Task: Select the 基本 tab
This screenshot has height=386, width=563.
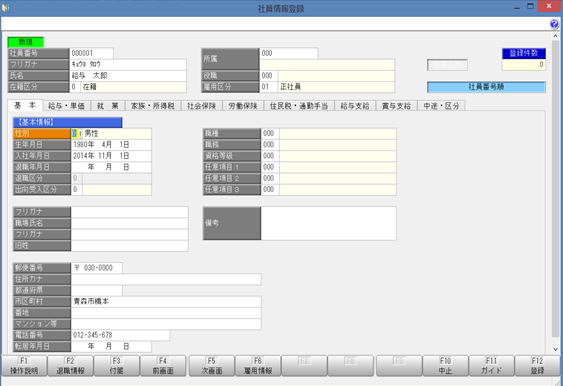Action: 25,105
